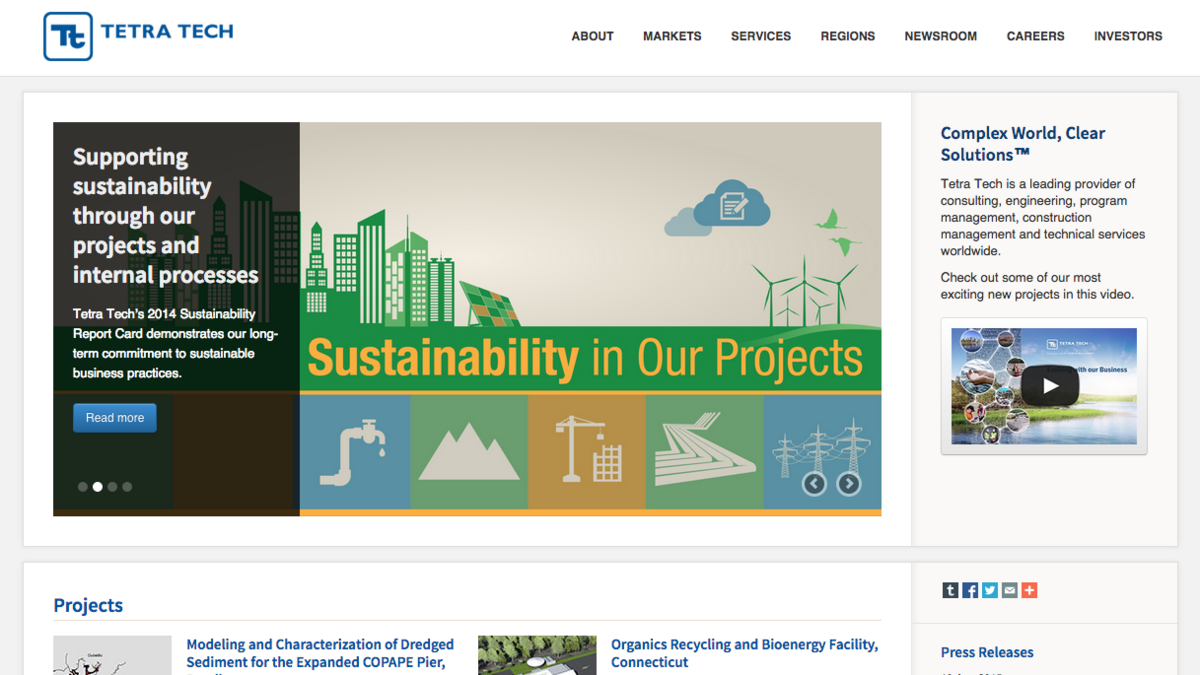Share the page on Tumblr
Image resolution: width=1200 pixels, height=675 pixels.
950,590
